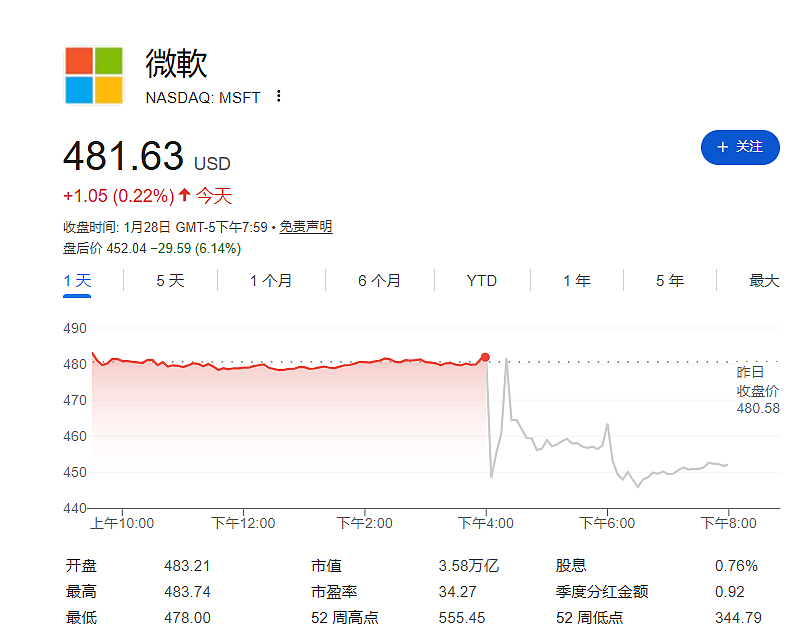Click the 440 y-axis label
Screen dimensions: 794x640
(x=74, y=508)
